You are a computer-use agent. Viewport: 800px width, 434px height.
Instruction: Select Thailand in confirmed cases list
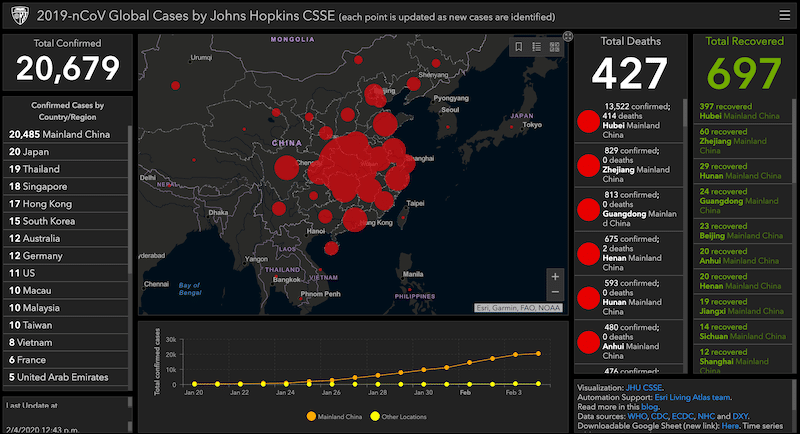(x=66, y=169)
